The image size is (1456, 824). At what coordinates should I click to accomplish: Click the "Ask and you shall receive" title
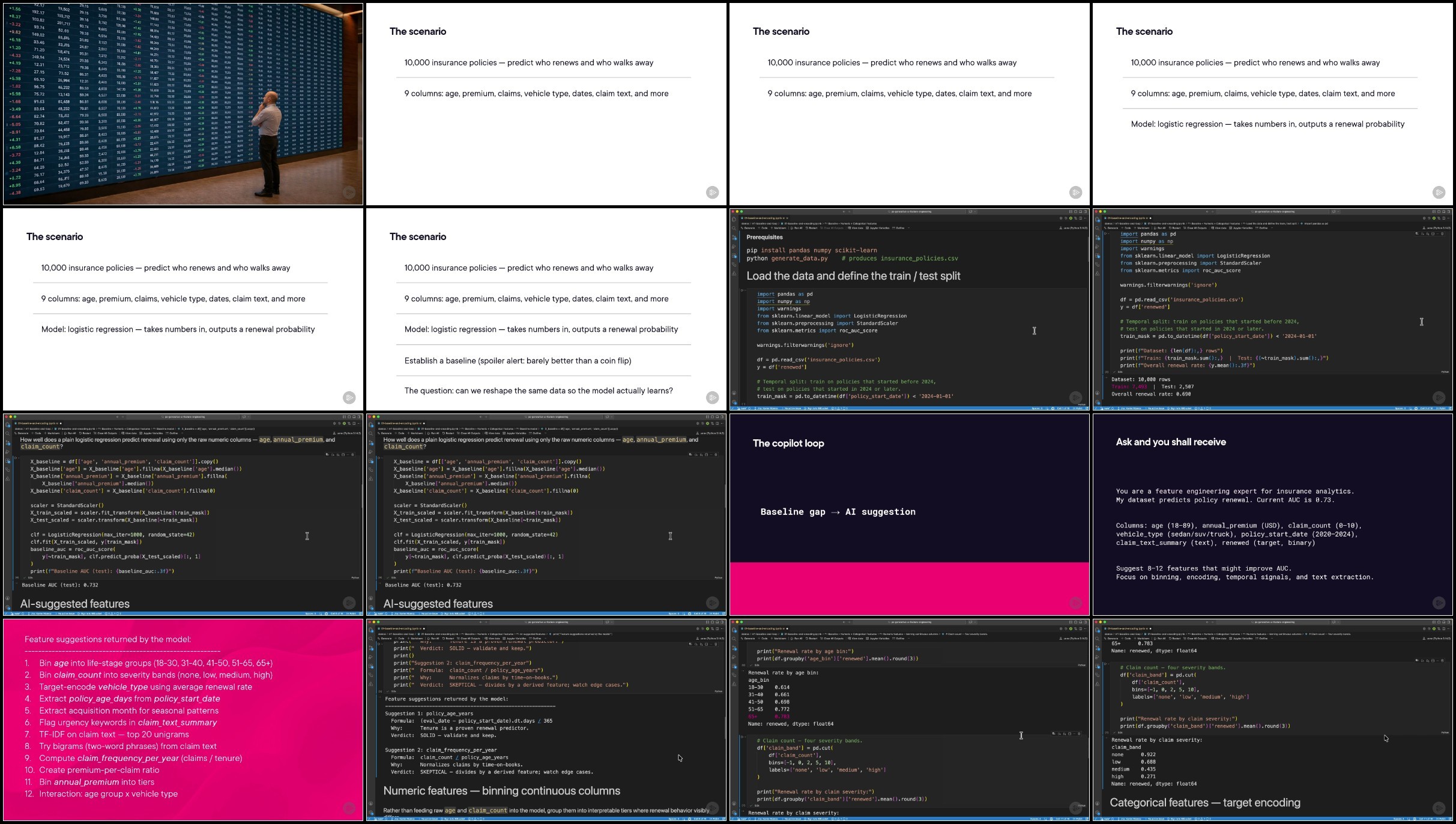pos(1171,442)
